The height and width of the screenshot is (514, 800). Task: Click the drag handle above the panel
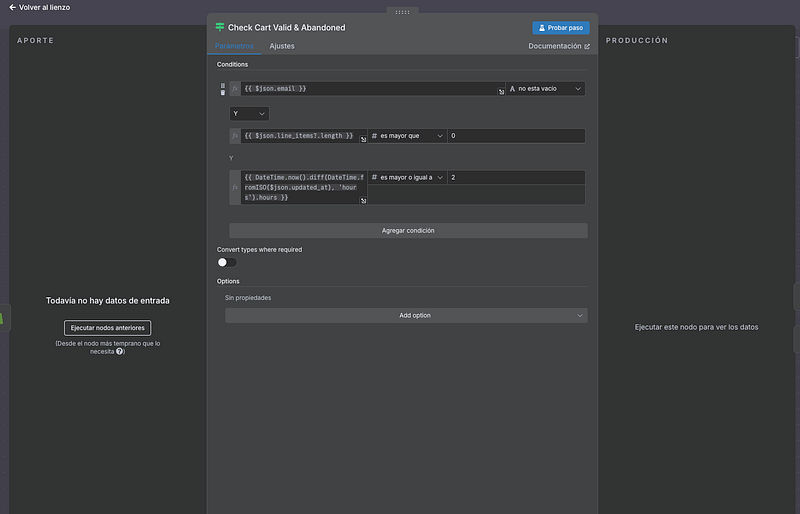click(x=402, y=12)
